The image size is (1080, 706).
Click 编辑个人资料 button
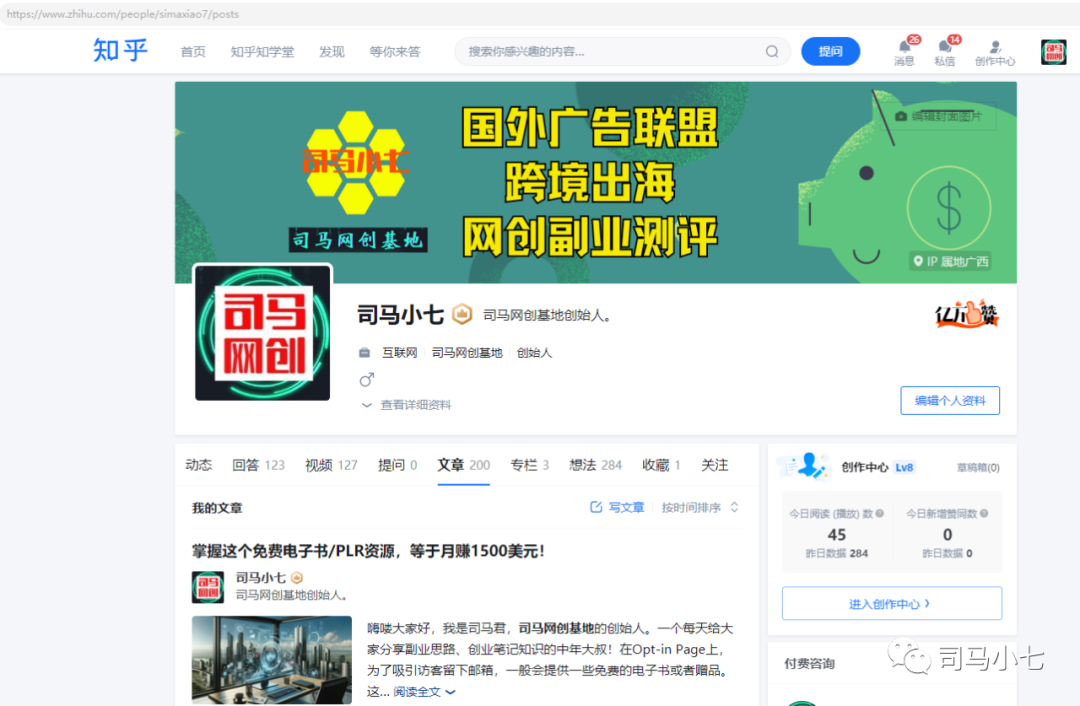950,400
